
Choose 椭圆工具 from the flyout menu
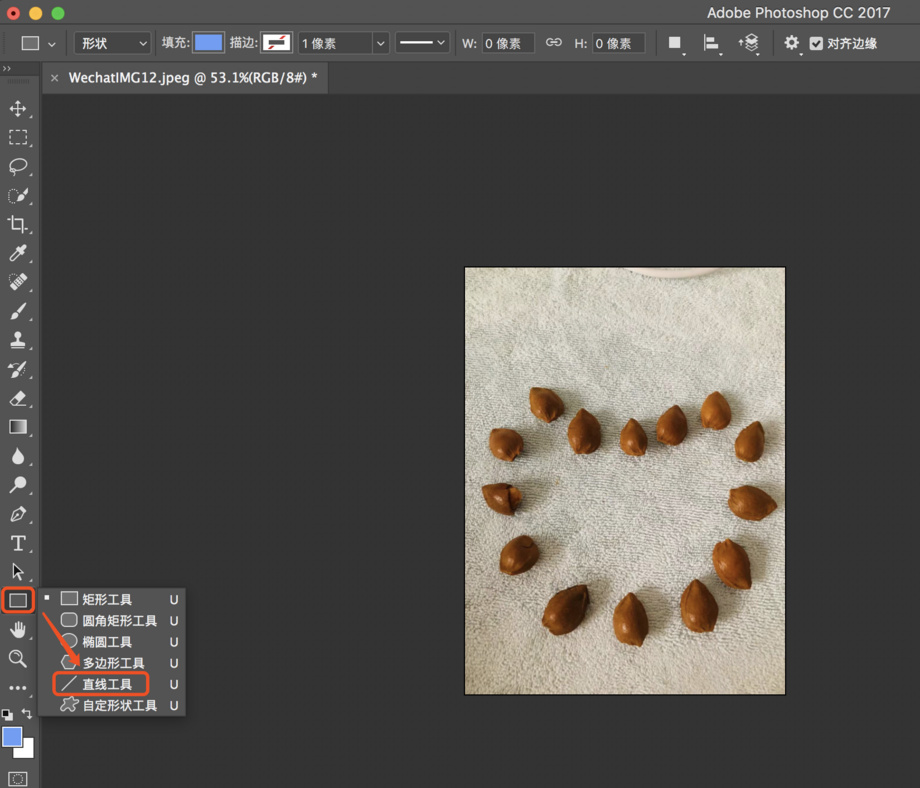click(107, 642)
